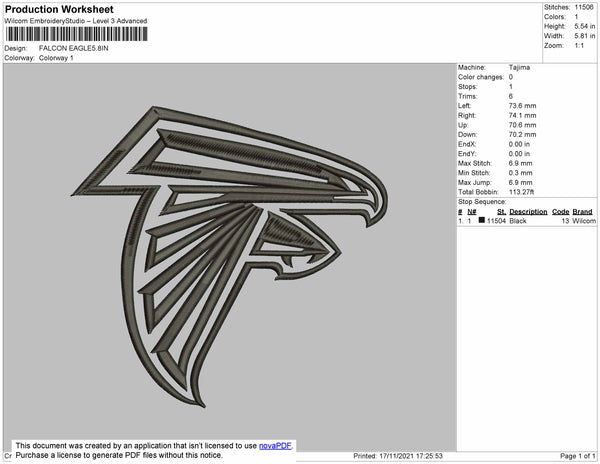This screenshot has height=464, width=600.
Task: Select the 'Wilcom' brand cell
Action: (x=584, y=221)
